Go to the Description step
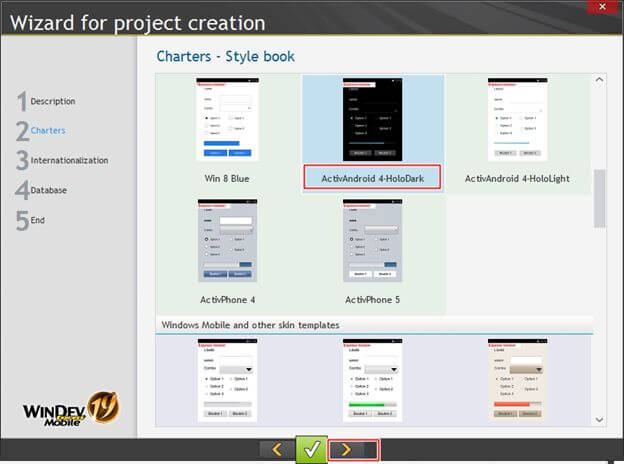Image resolution: width=624 pixels, height=464 pixels. pyautogui.click(x=46, y=101)
